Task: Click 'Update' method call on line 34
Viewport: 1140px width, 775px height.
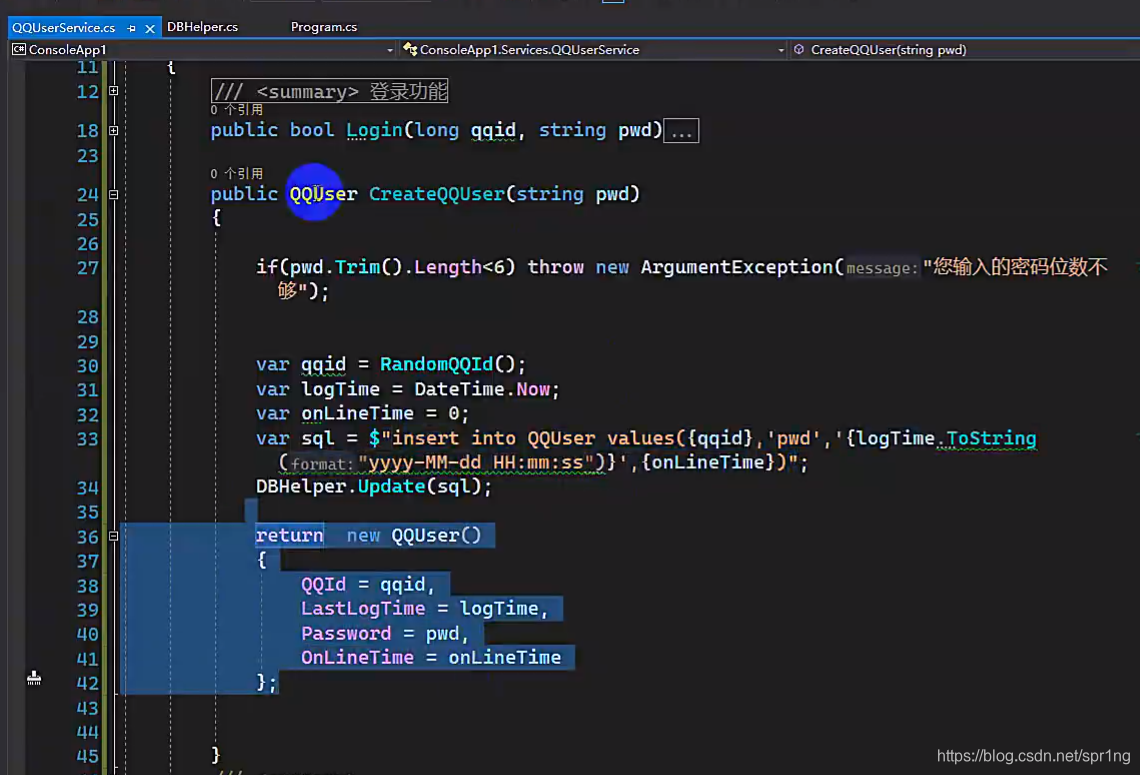Action: pyautogui.click(x=391, y=486)
